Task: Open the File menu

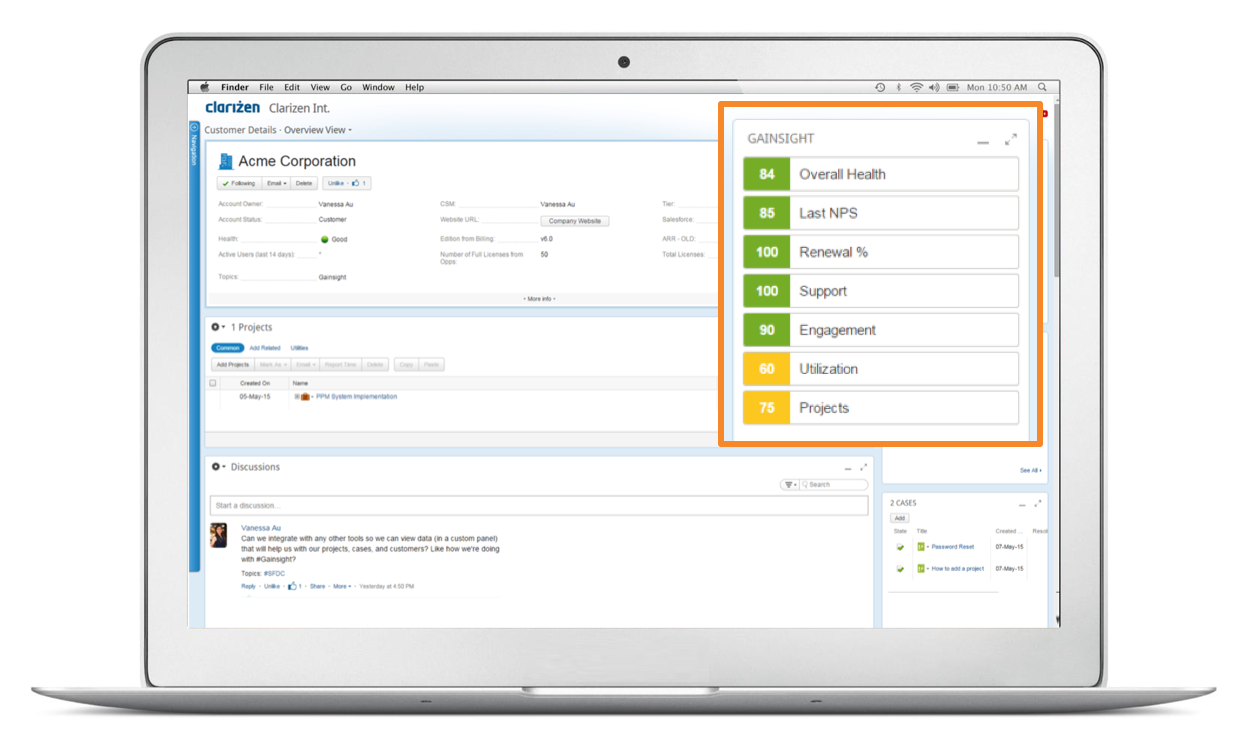Action: point(266,88)
